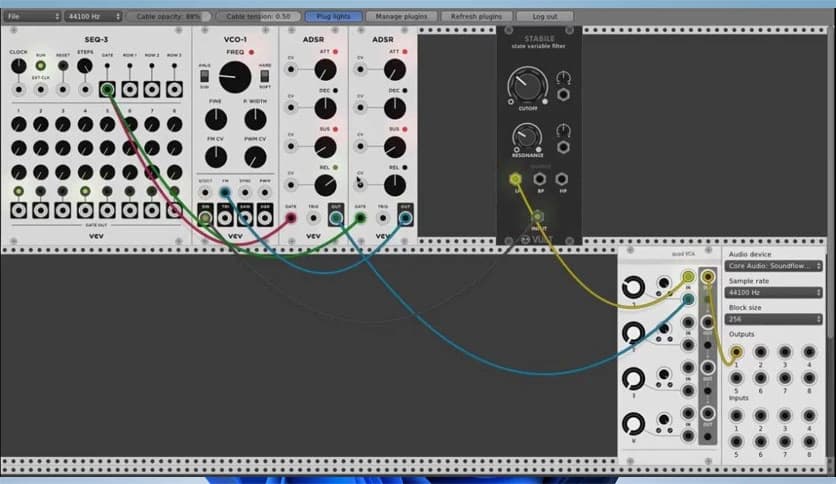Open the File menu
Screen dimensions: 836x484
click(31, 17)
